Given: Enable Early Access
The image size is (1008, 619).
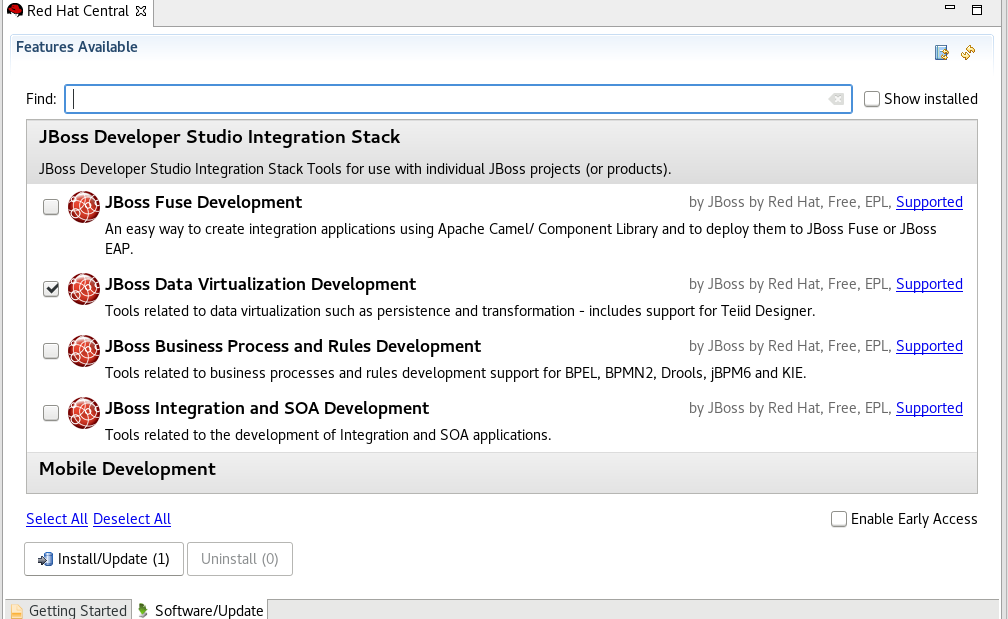Looking at the screenshot, I should pyautogui.click(x=838, y=519).
